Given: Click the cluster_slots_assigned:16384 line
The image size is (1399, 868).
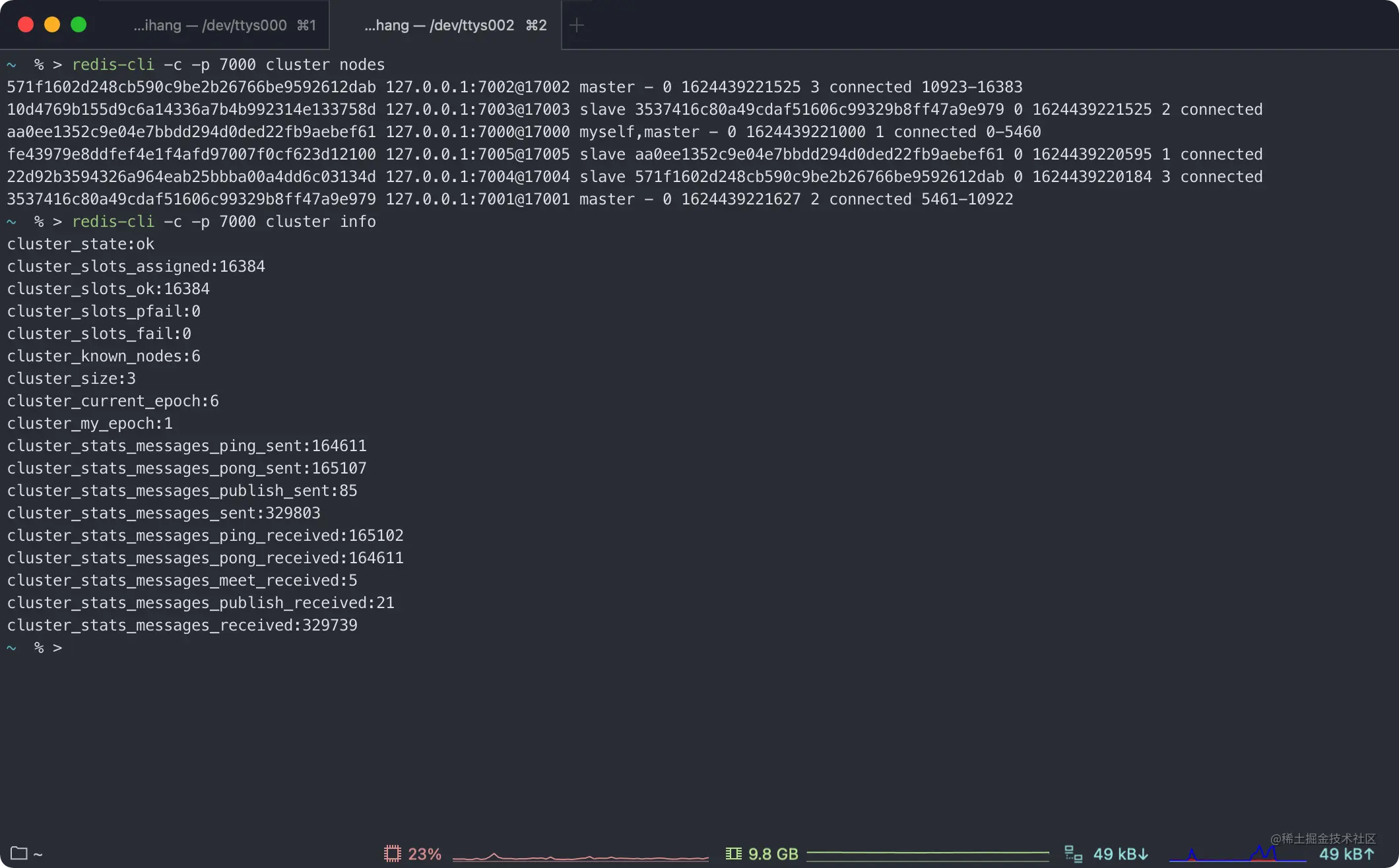Looking at the screenshot, I should point(136,266).
